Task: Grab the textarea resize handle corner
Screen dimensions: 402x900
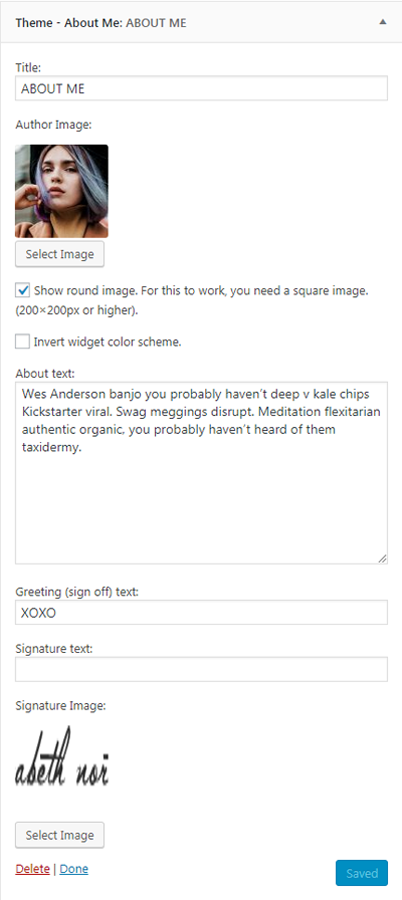Action: point(382,558)
